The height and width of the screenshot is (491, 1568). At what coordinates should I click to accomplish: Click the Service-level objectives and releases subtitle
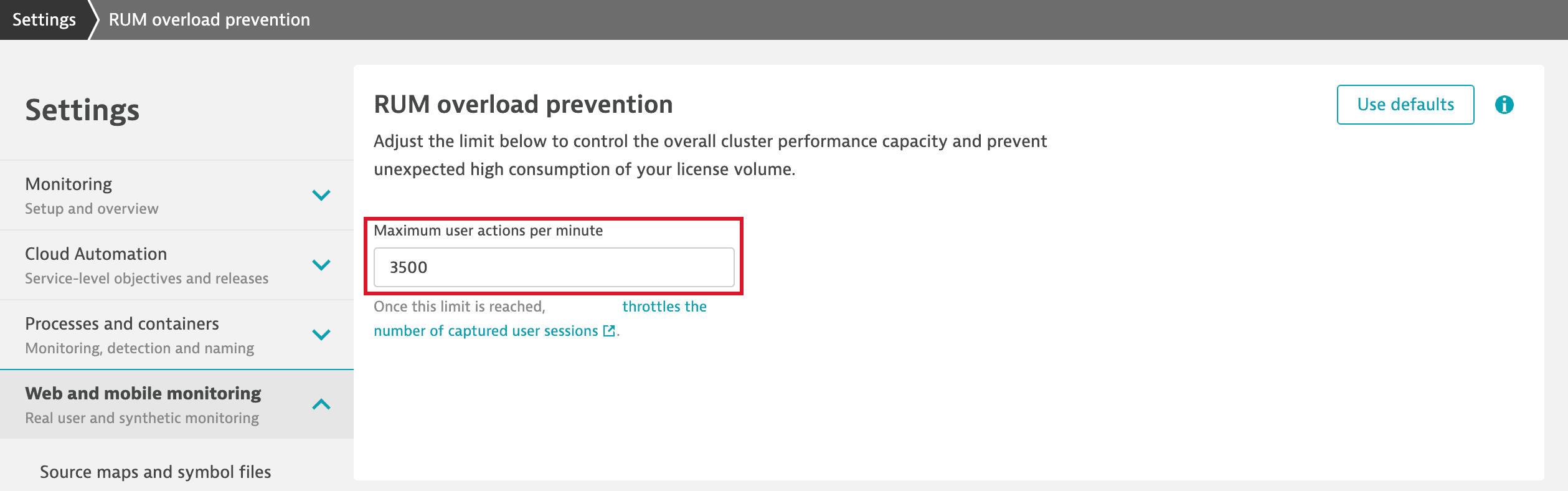(x=146, y=279)
